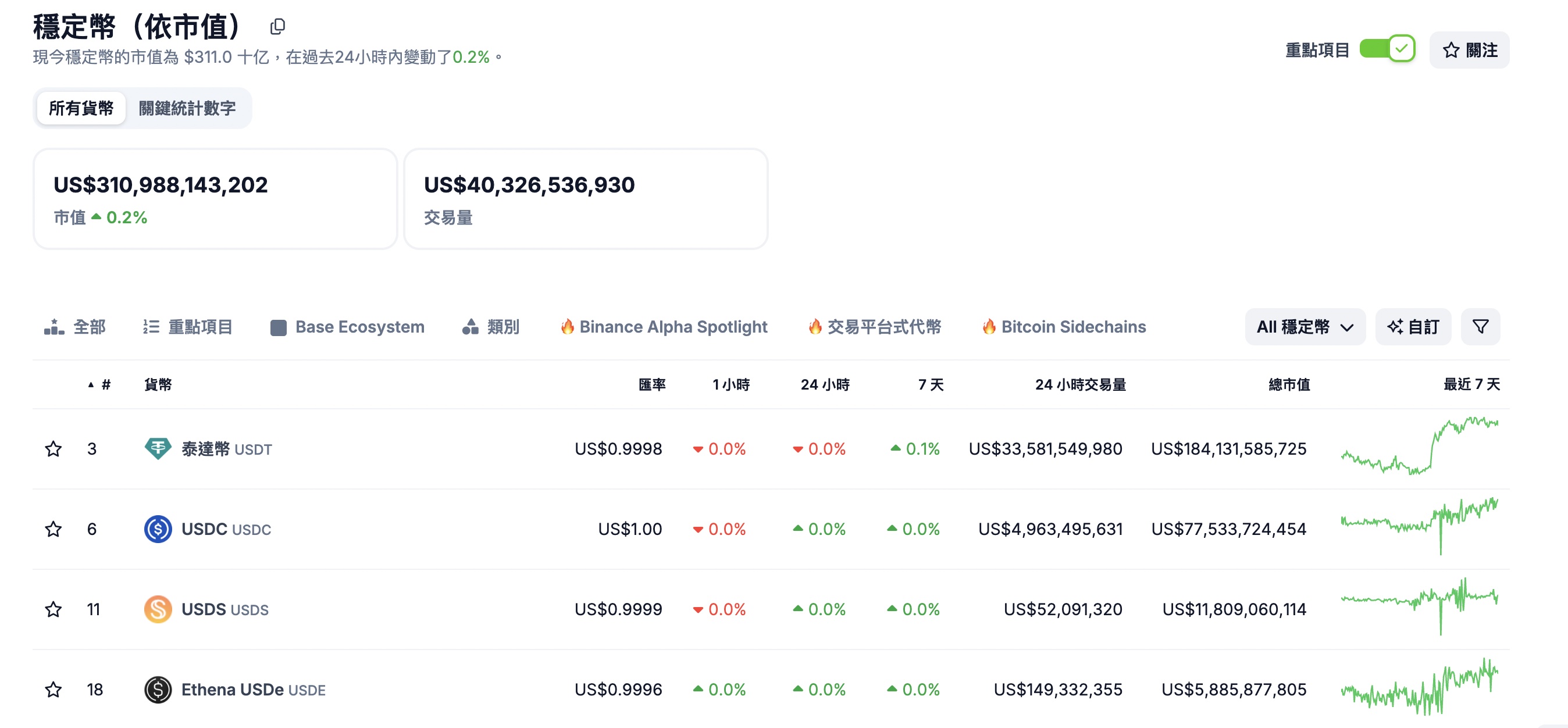This screenshot has width=1568, height=728.
Task: View the Ethena USDe 7-day sparkline
Action: pos(1420,687)
